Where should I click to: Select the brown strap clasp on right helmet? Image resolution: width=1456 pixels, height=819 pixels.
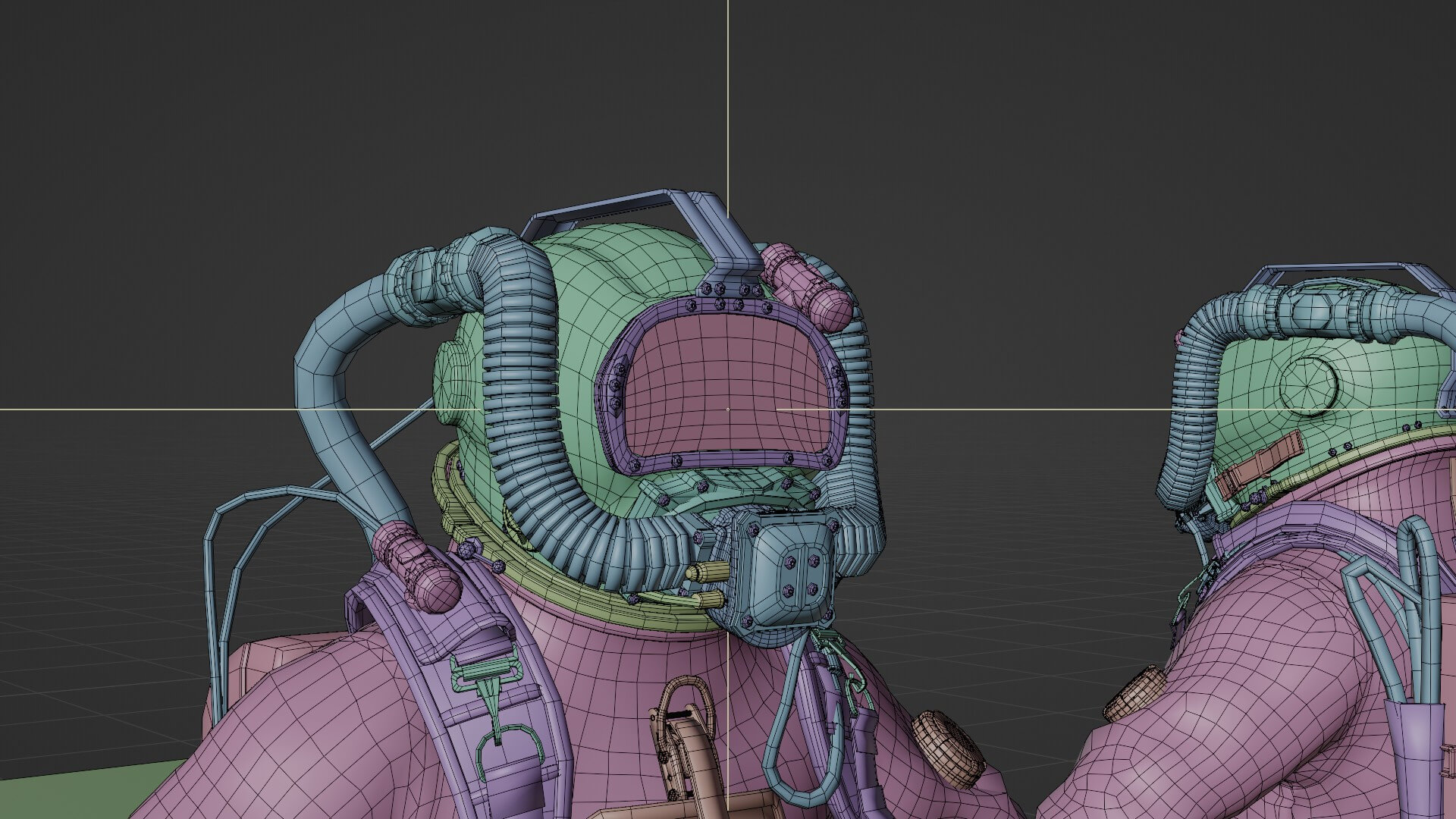point(1259,464)
